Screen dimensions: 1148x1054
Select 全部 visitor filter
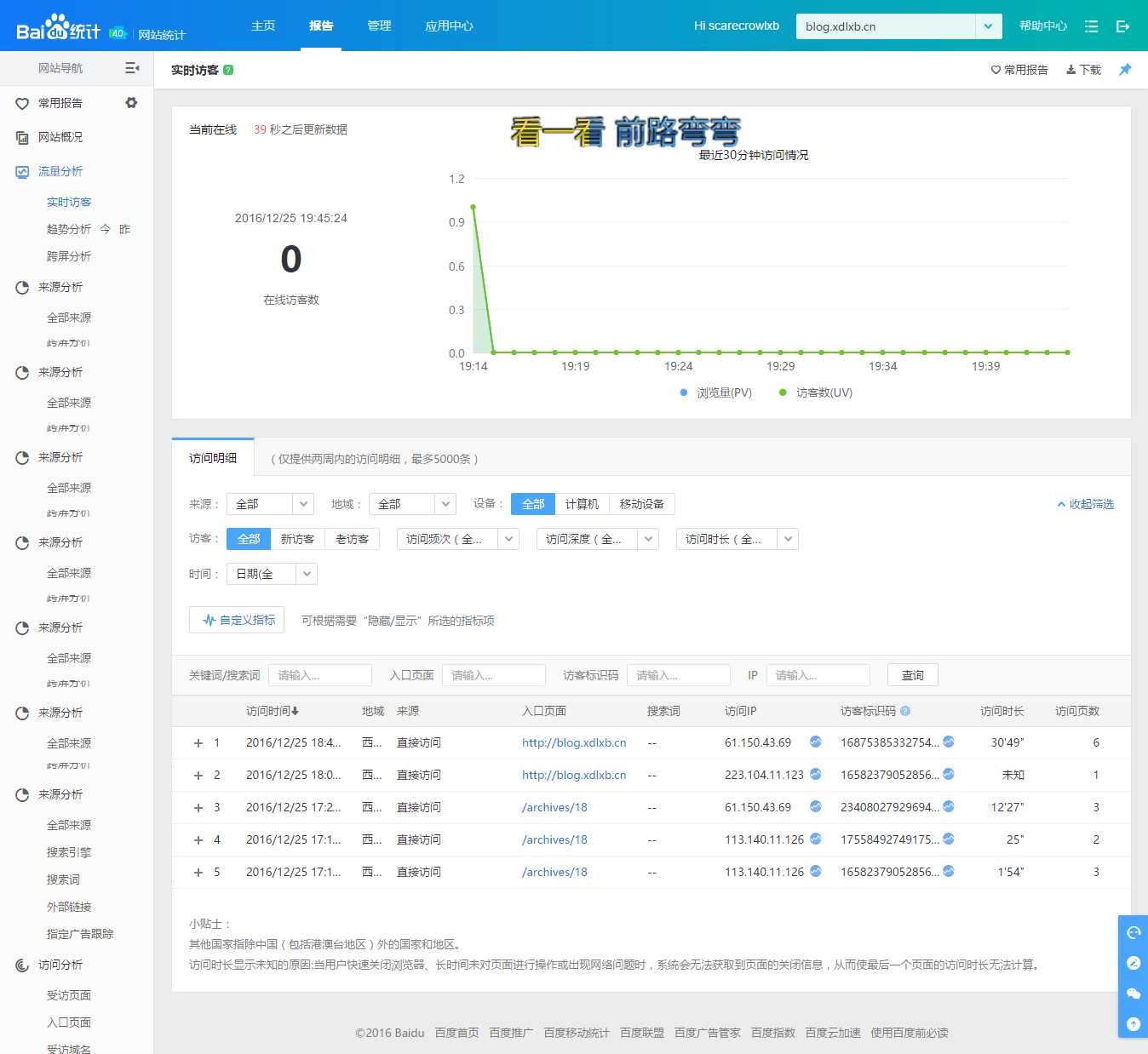[x=249, y=539]
